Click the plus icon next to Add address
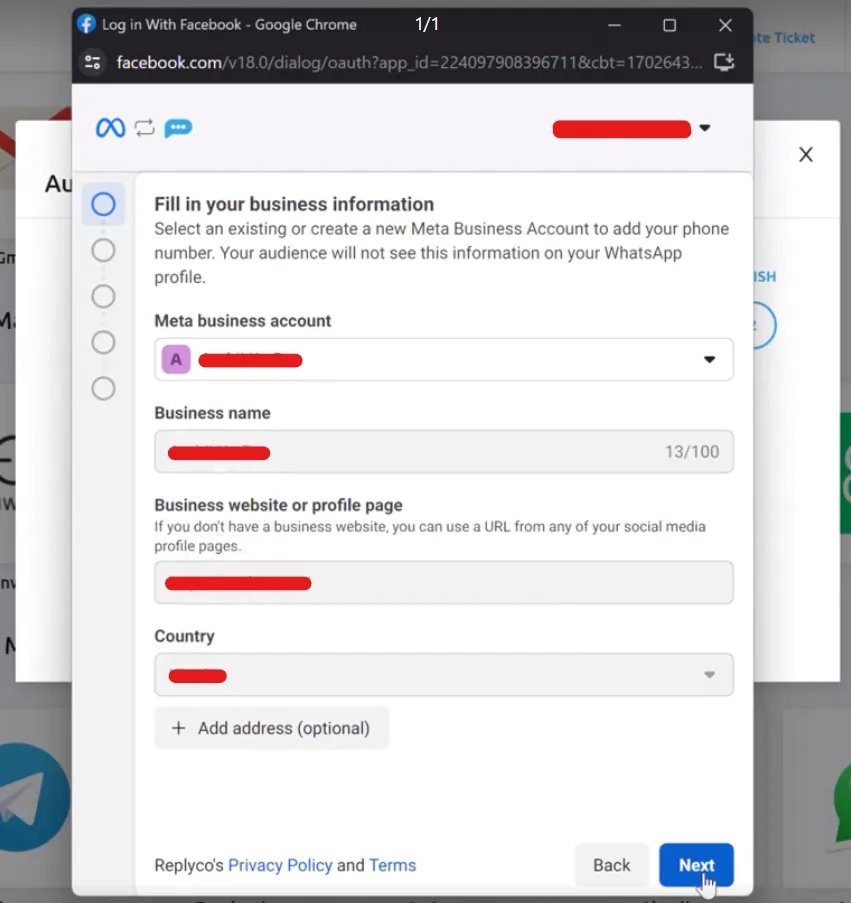The width and height of the screenshot is (851, 903). tap(178, 728)
